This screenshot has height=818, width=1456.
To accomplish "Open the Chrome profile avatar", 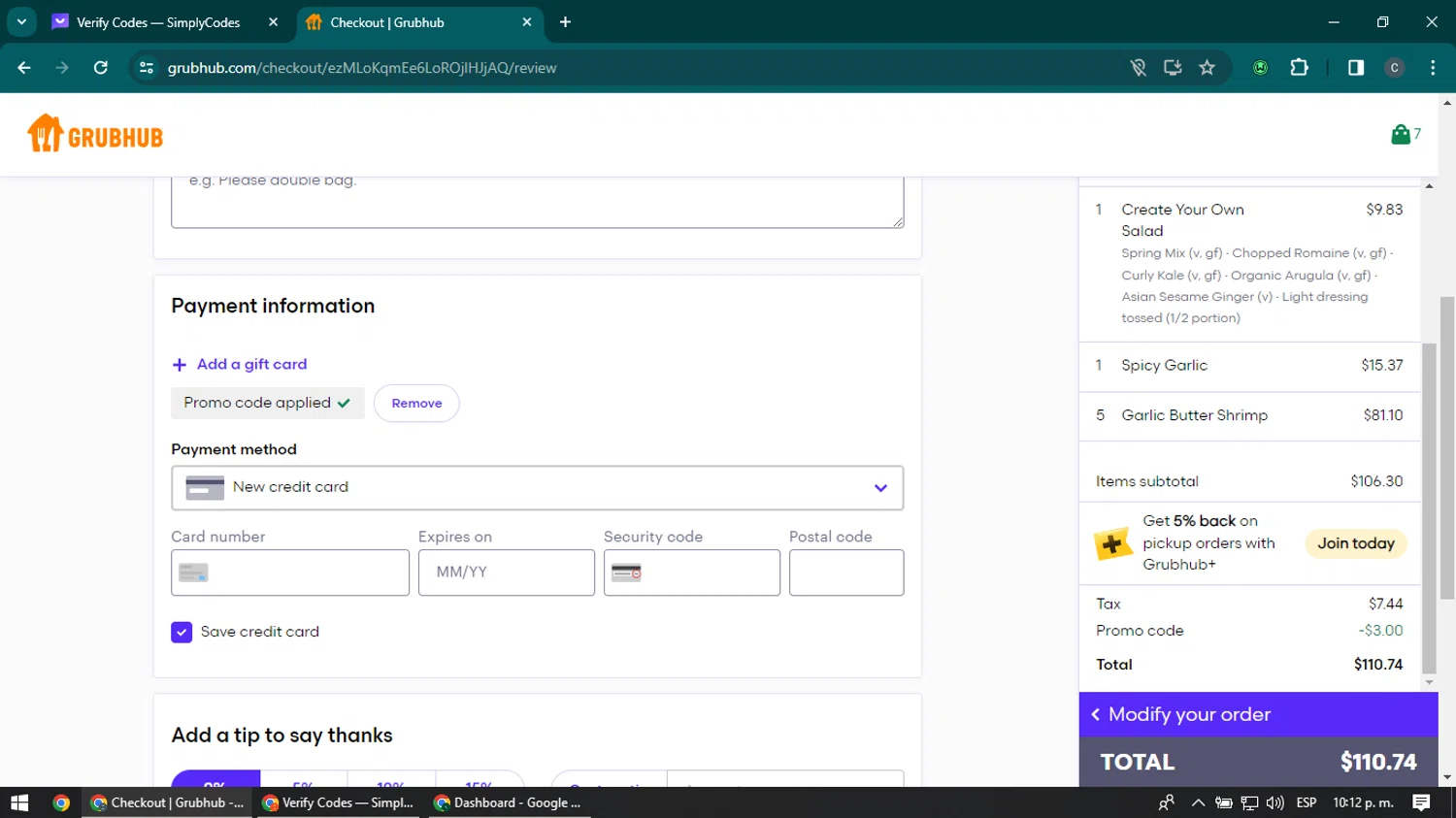I will click(x=1394, y=68).
